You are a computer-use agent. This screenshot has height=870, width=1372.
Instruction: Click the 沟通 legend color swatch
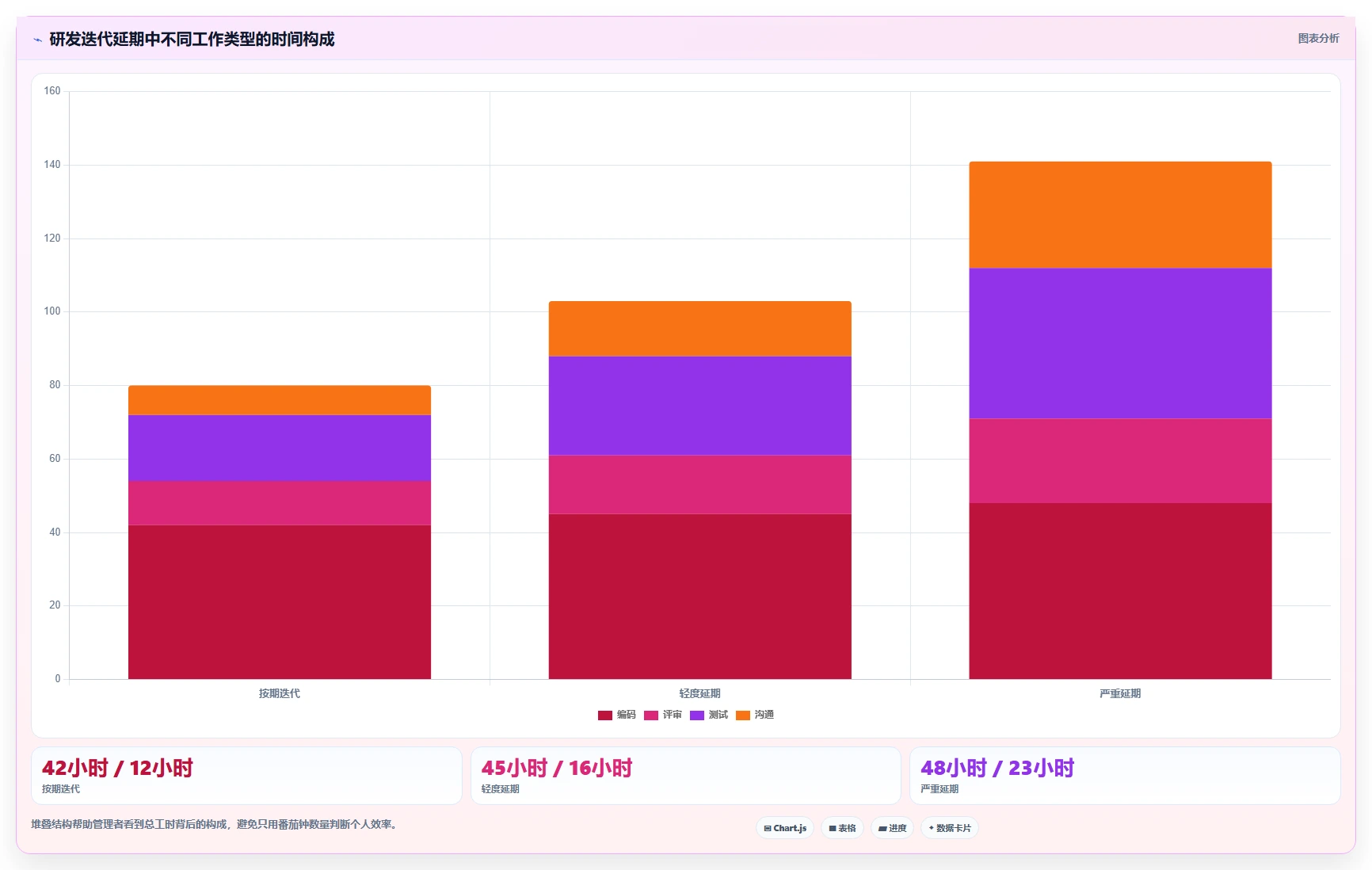pos(743,715)
